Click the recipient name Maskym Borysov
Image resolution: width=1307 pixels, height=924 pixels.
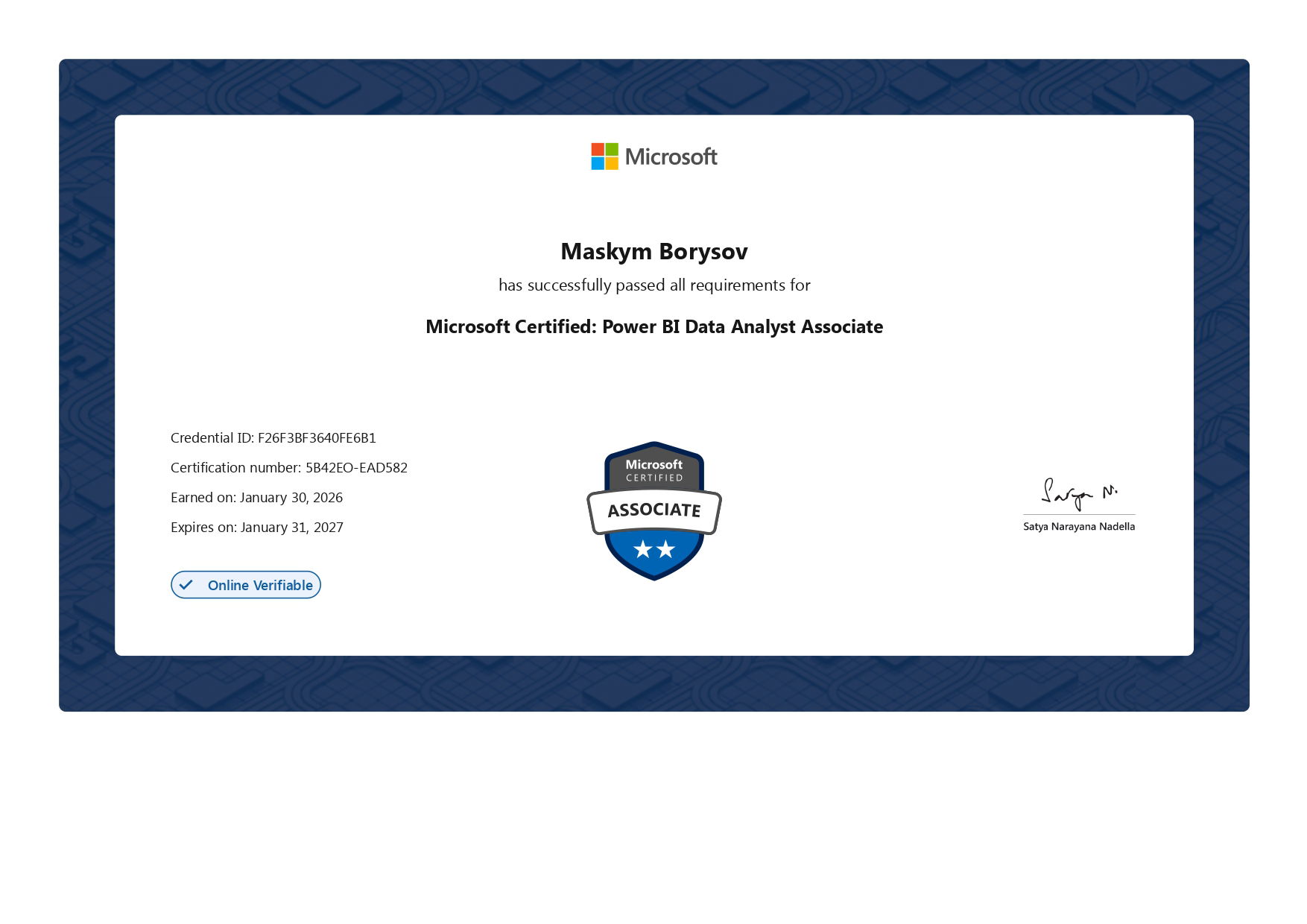653,252
